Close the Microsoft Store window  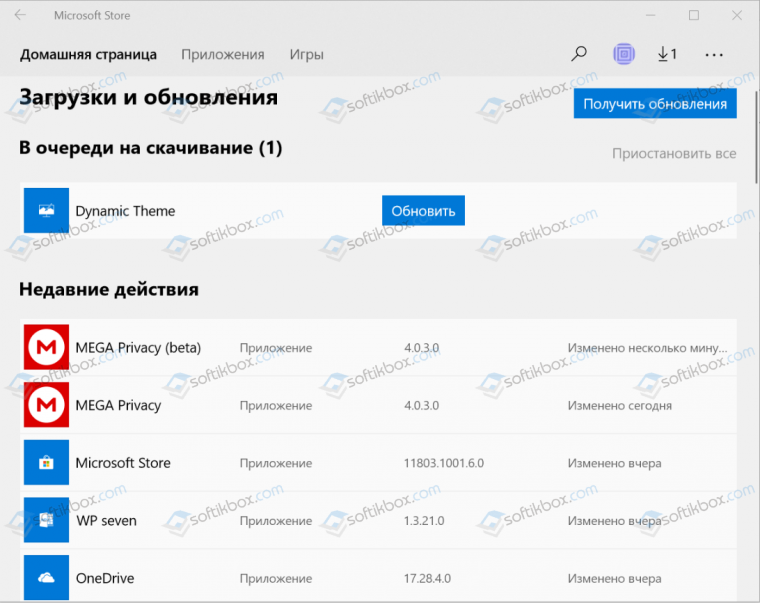click(737, 15)
